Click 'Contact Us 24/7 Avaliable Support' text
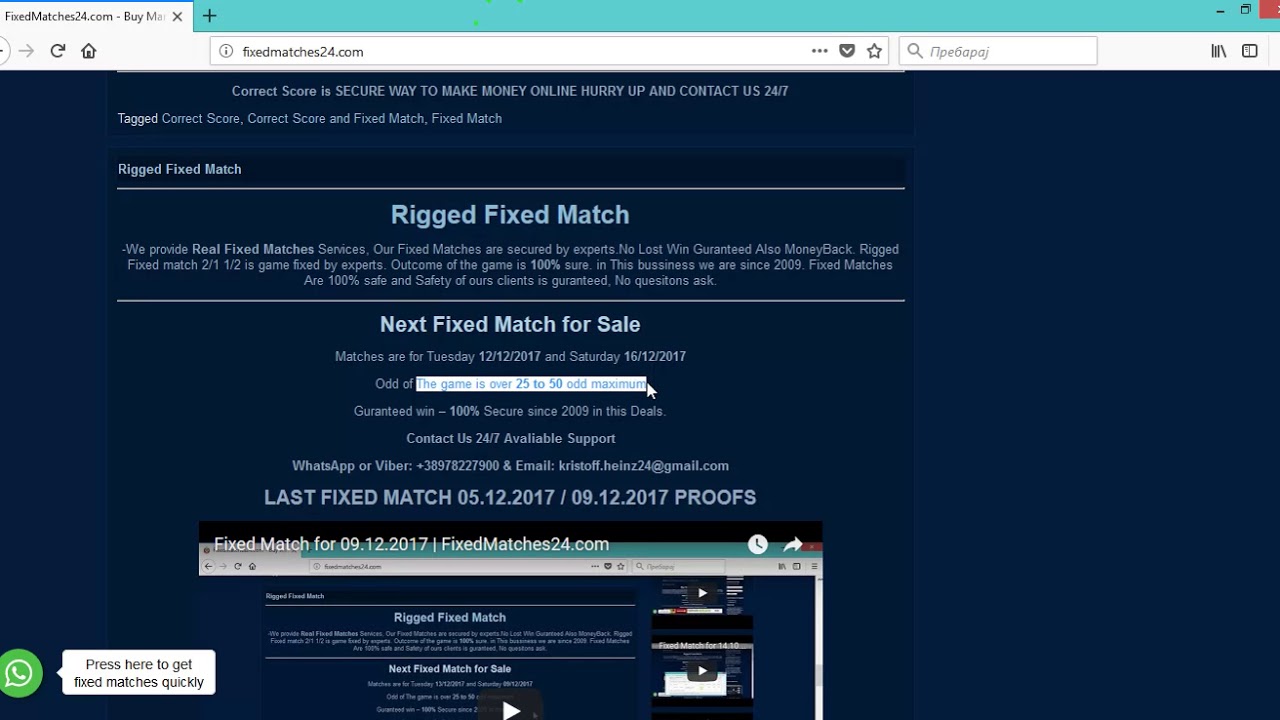This screenshot has width=1280, height=720. coord(511,438)
